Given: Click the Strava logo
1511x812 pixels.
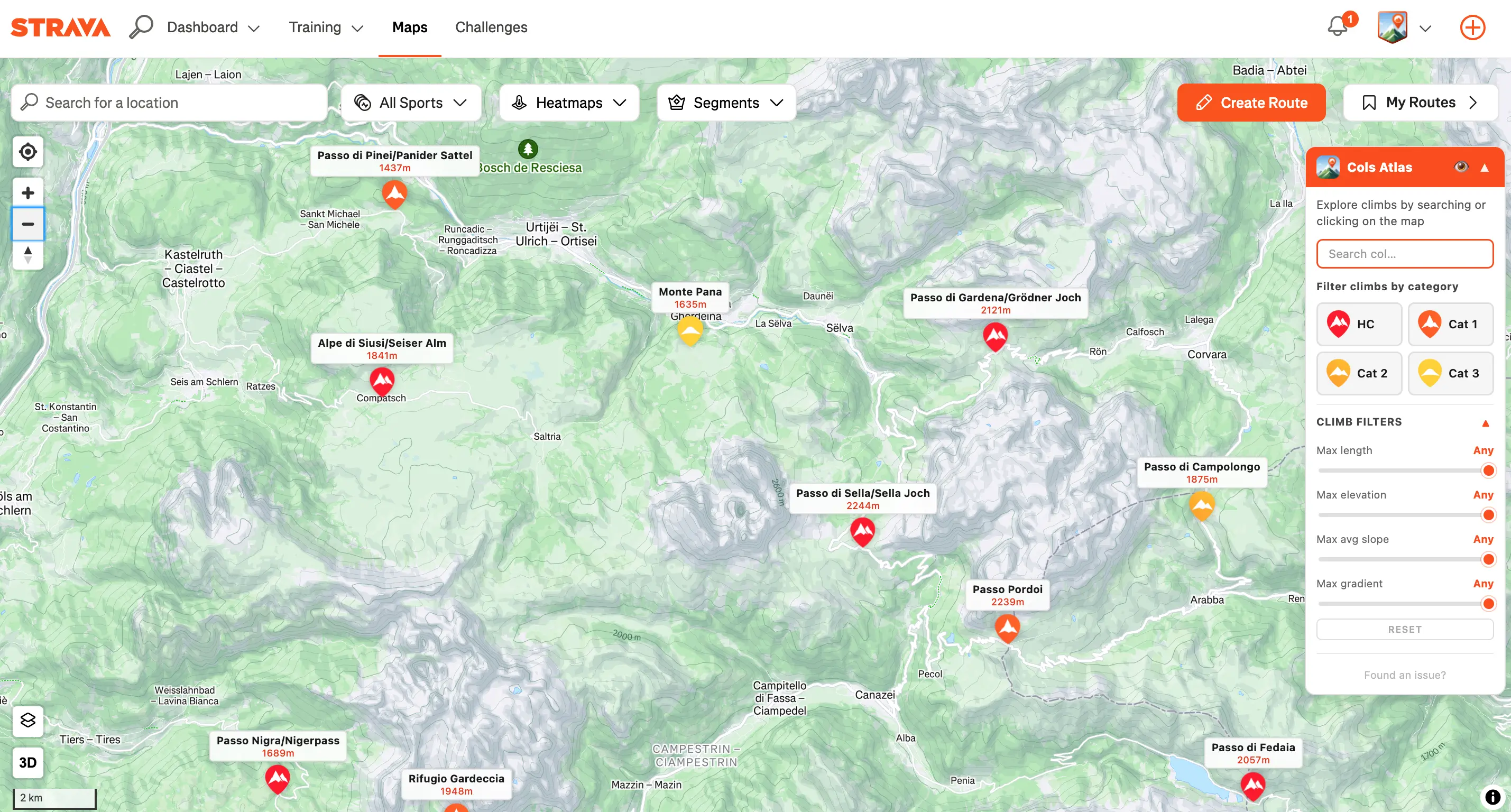Looking at the screenshot, I should [x=60, y=27].
